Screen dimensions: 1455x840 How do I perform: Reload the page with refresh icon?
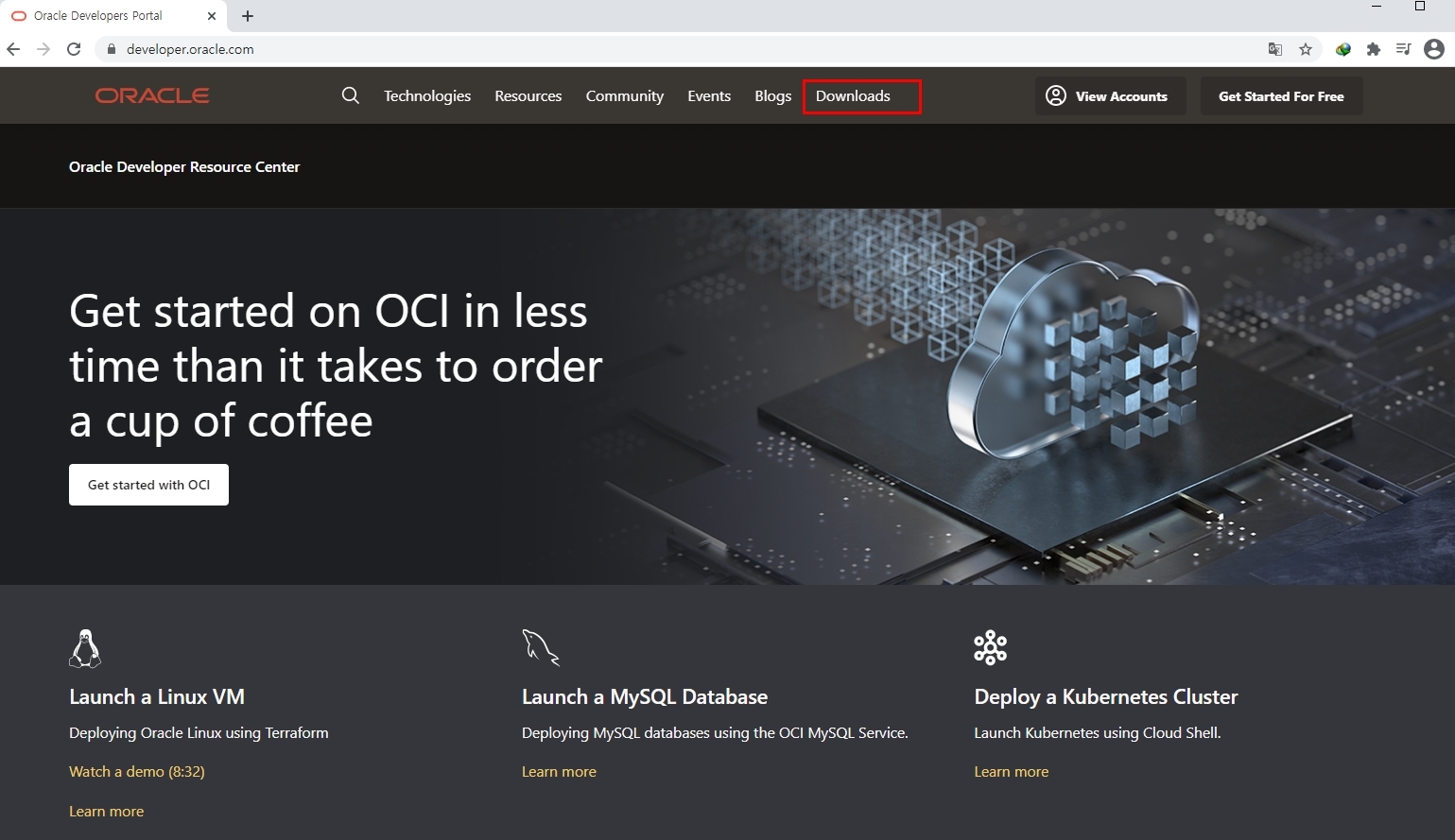point(74,49)
